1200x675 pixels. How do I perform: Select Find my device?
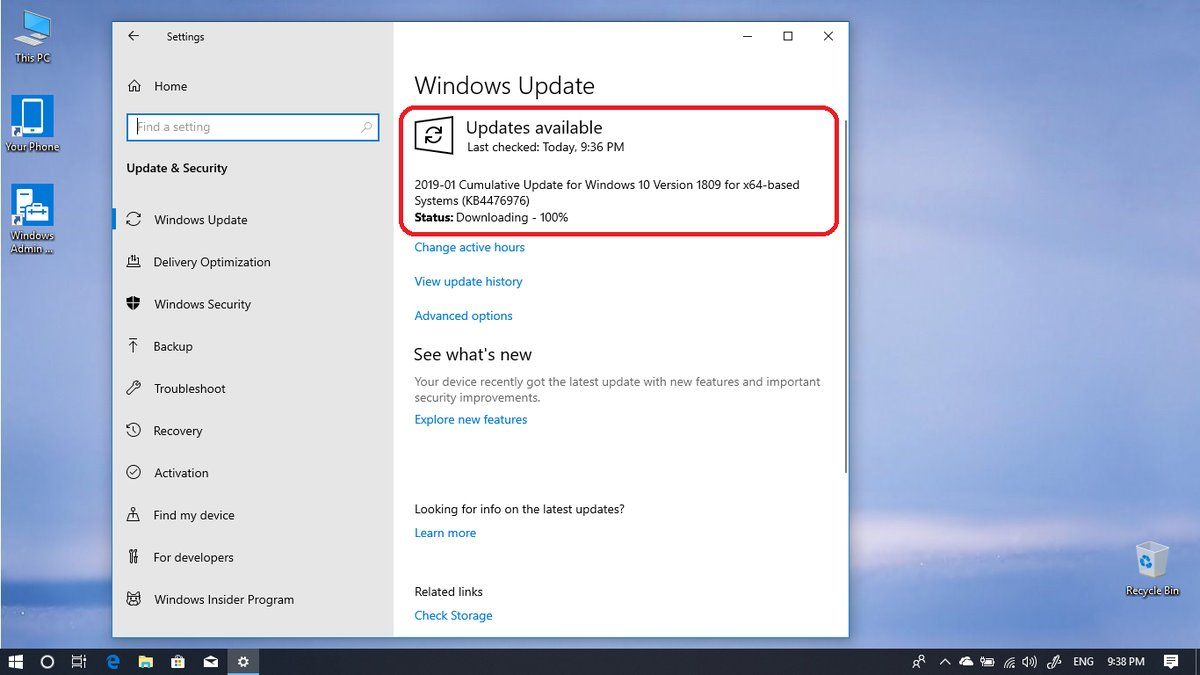coord(193,515)
